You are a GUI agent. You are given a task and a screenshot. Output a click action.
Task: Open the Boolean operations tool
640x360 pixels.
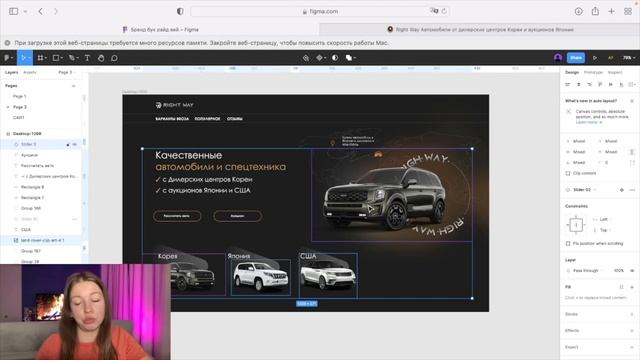(350, 58)
